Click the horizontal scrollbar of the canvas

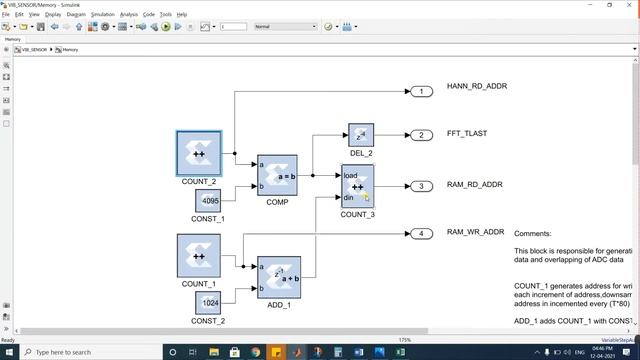224,331
